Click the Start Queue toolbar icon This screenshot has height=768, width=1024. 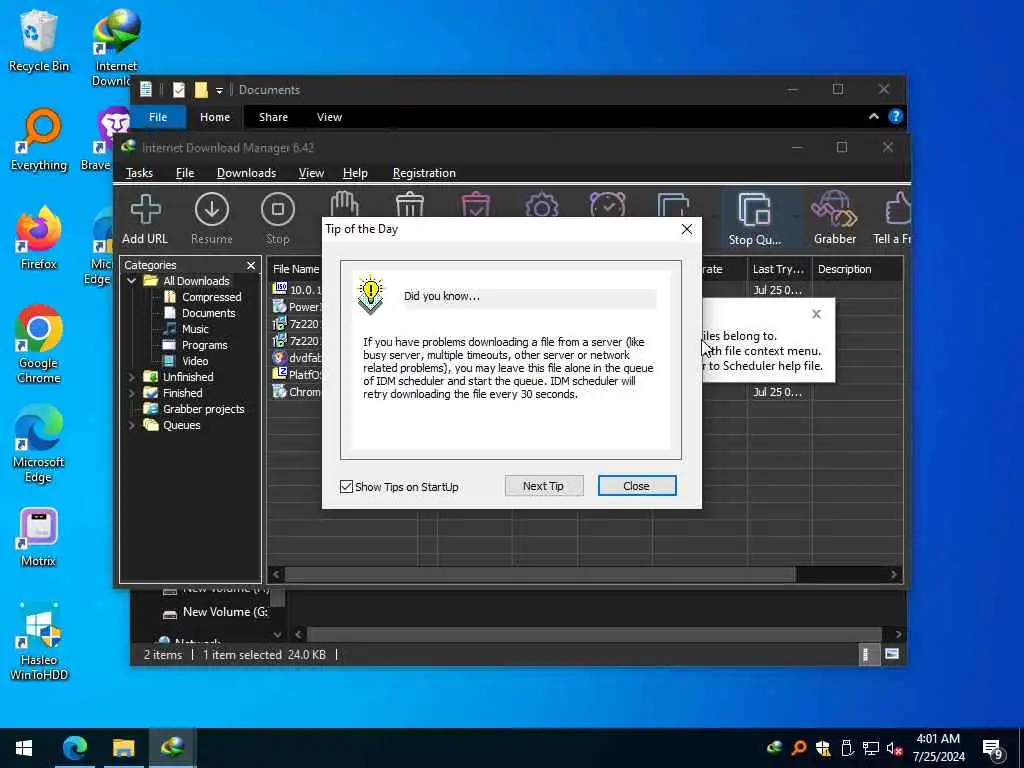point(673,204)
